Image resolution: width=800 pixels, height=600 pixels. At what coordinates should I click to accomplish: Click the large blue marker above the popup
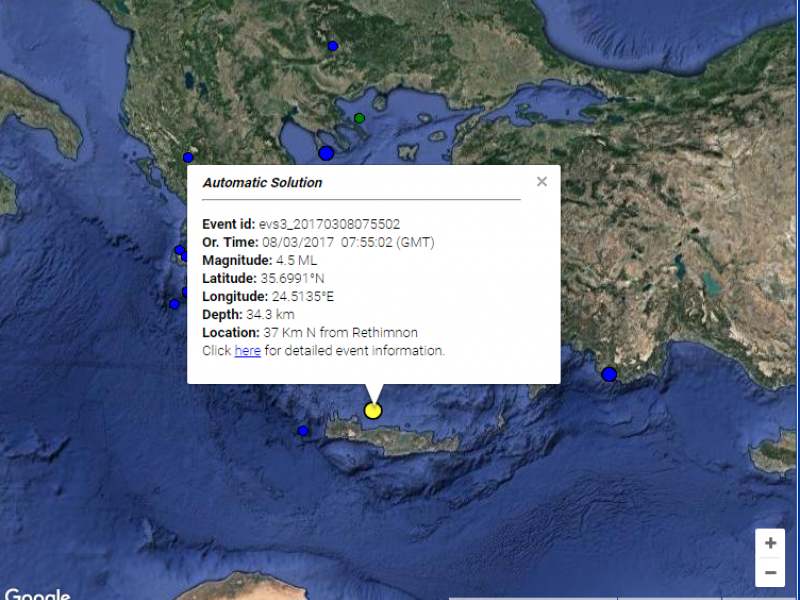pos(326,153)
